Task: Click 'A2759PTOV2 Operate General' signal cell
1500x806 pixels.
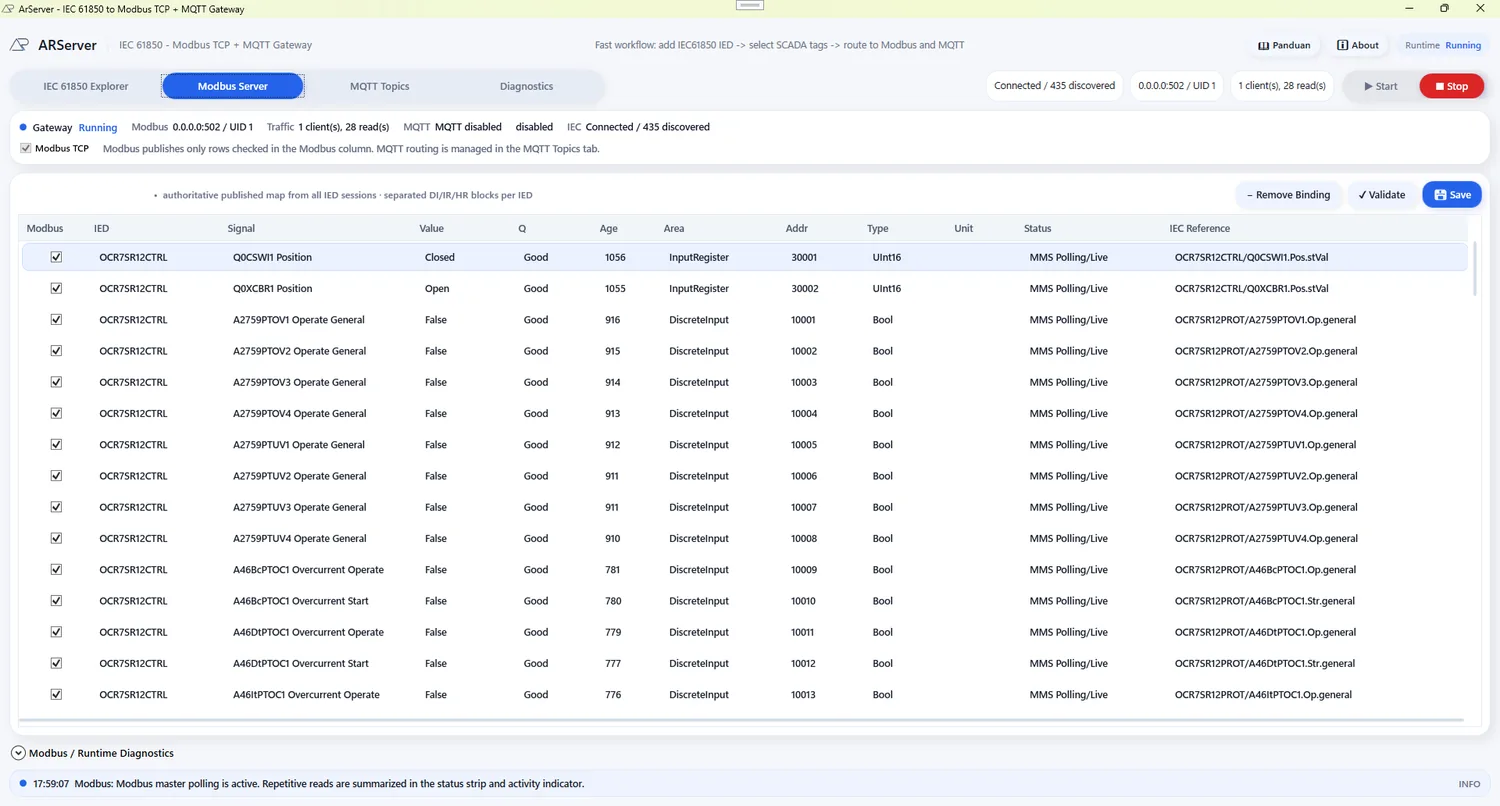Action: coord(299,351)
